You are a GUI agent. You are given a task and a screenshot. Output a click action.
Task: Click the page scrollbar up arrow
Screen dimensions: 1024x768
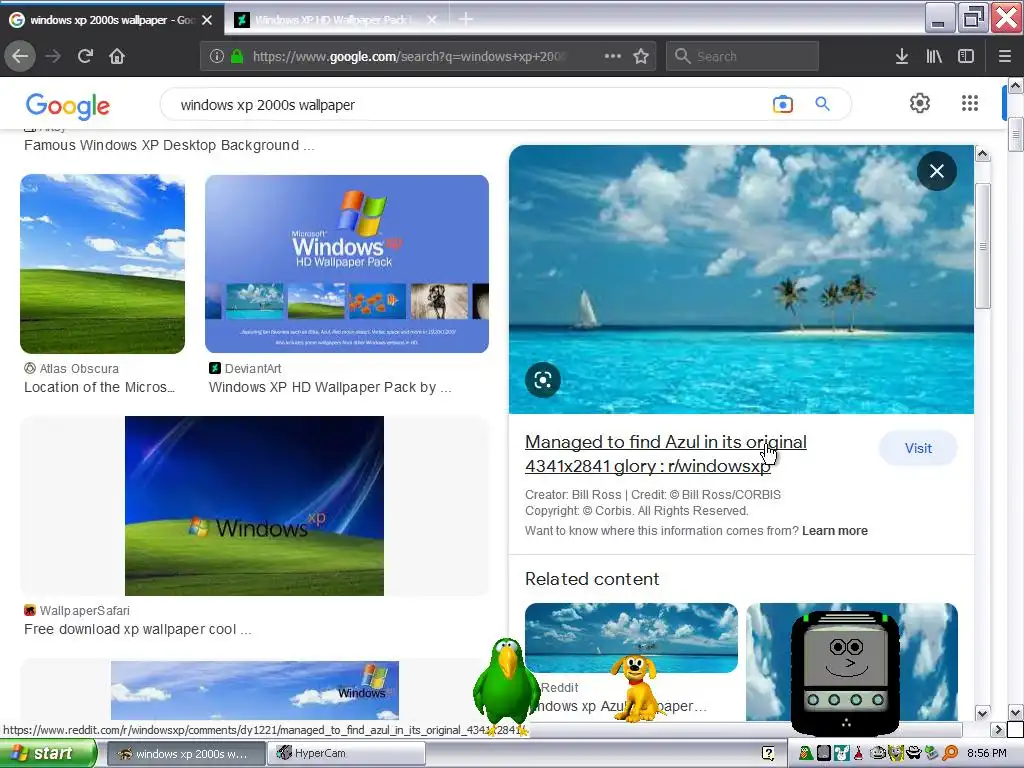click(x=1015, y=86)
